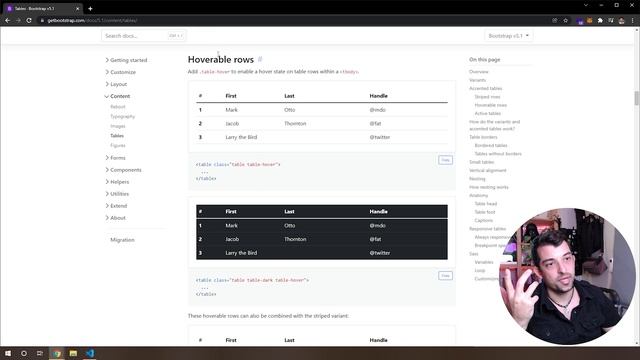Switch to Chrome in the taskbar

point(57,353)
